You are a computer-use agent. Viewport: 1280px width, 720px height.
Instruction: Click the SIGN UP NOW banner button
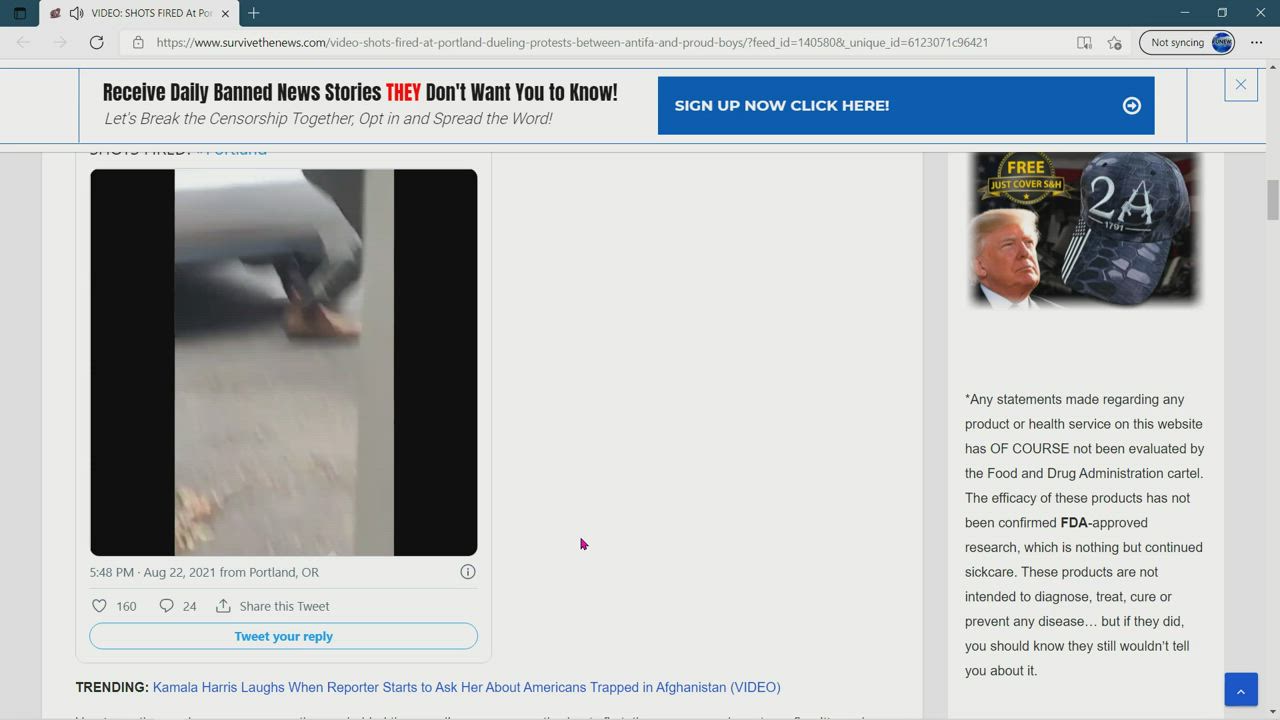[905, 105]
